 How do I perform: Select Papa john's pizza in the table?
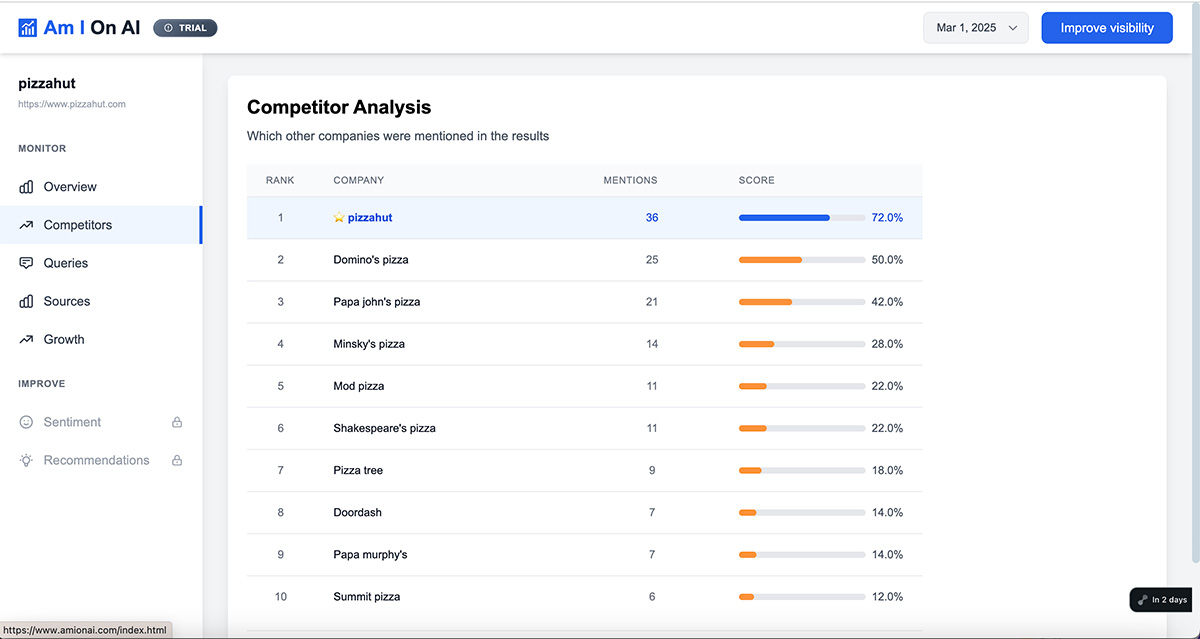click(x=377, y=302)
